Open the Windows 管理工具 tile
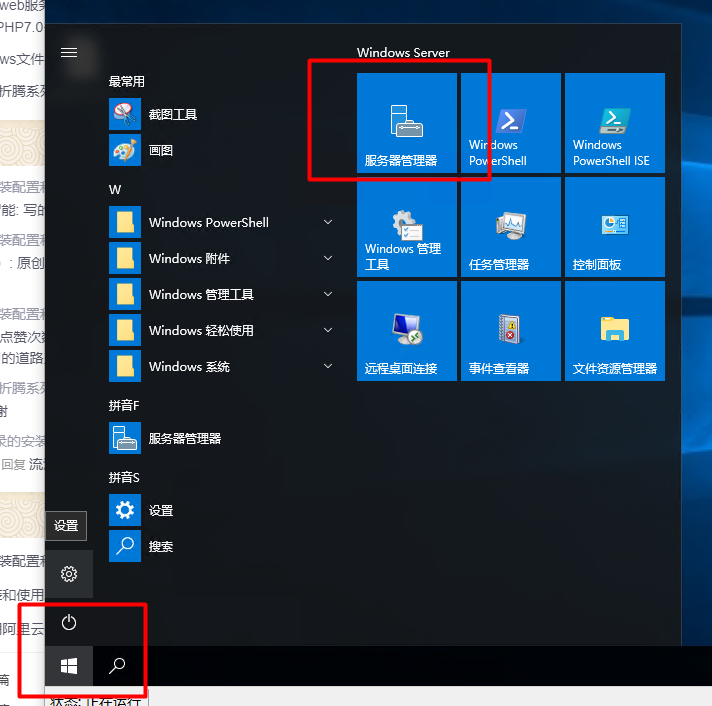This screenshot has width=712, height=706. click(x=406, y=227)
